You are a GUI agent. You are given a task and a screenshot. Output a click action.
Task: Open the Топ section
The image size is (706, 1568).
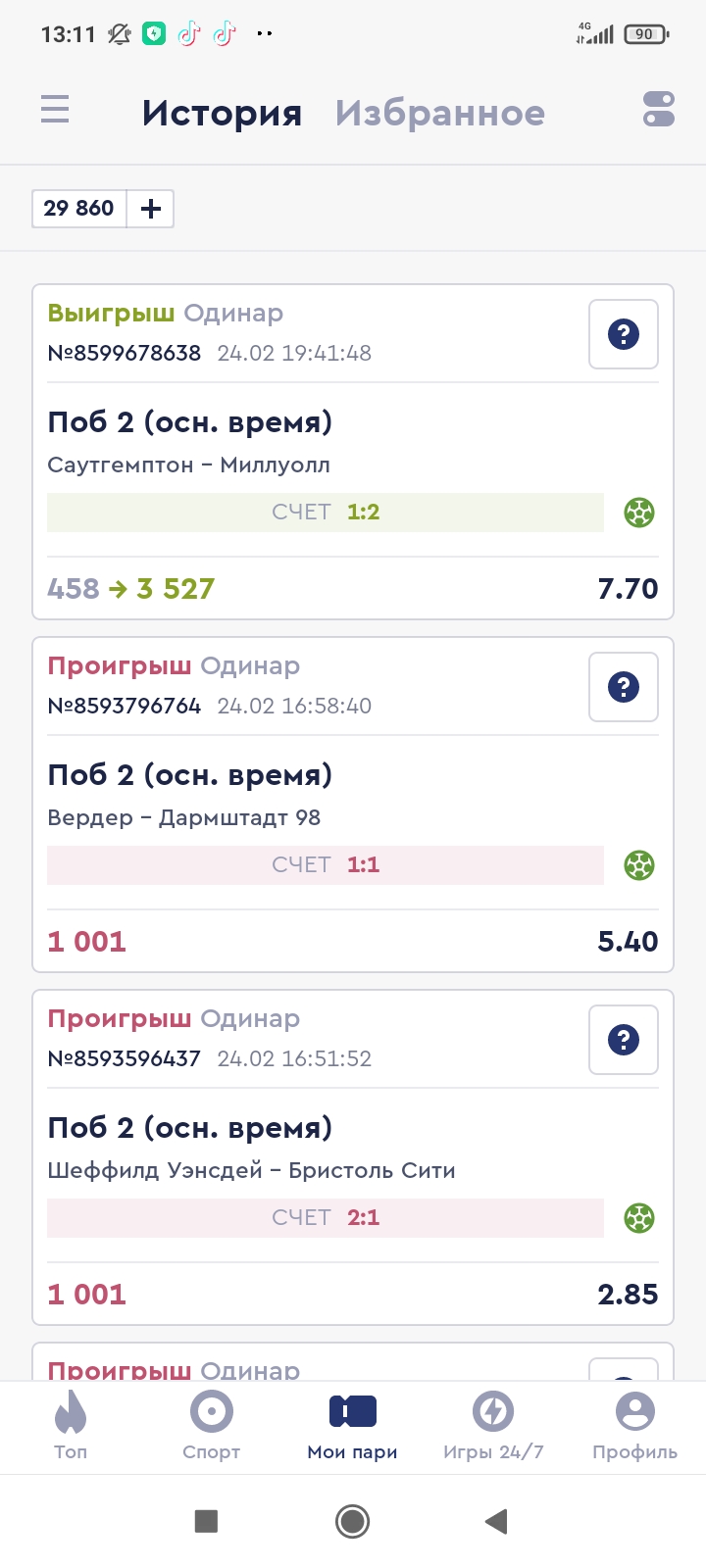coord(71,1426)
